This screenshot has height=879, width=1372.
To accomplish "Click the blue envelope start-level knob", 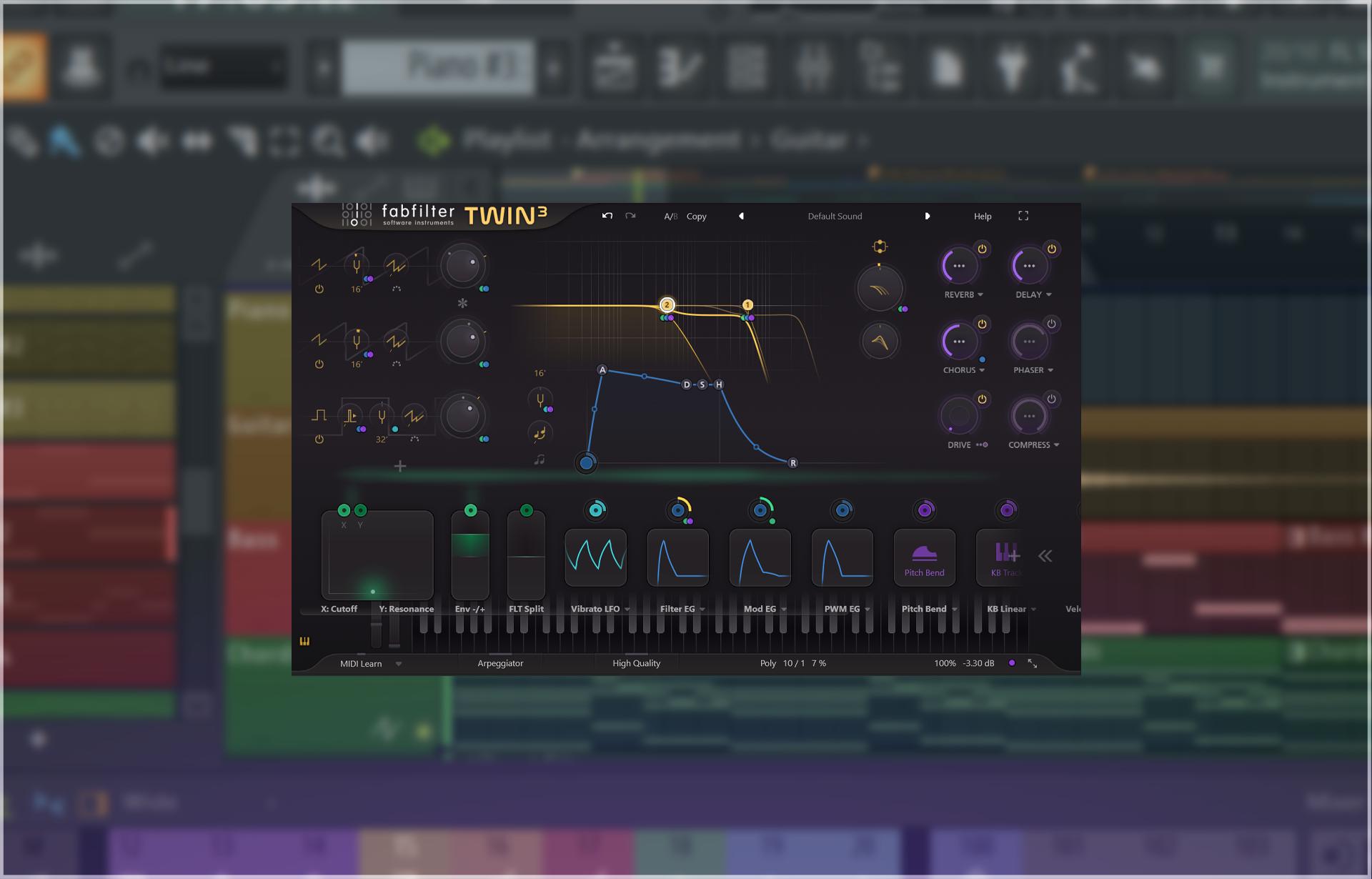I will [x=586, y=463].
